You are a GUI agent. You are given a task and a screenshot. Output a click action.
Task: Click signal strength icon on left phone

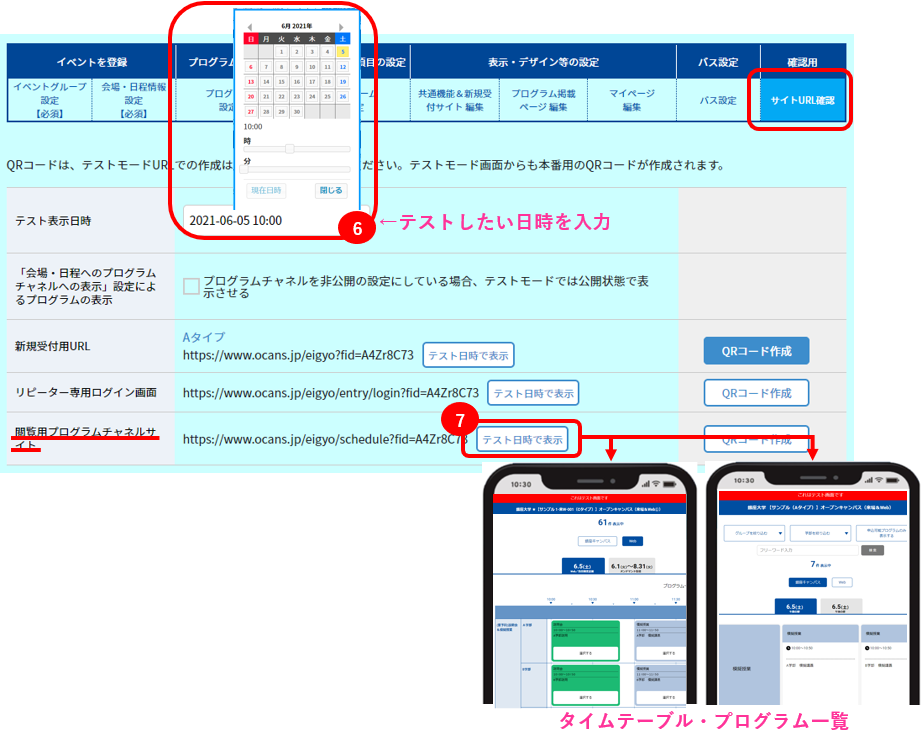(x=645, y=484)
